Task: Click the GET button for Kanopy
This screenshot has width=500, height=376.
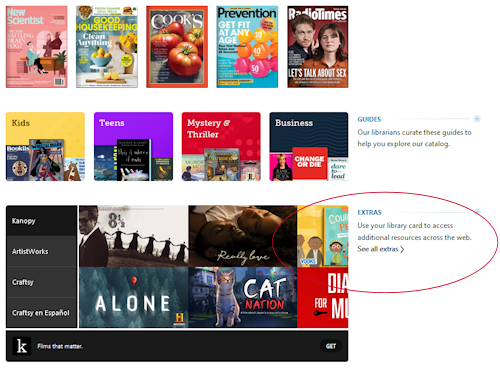Action: pos(331,346)
